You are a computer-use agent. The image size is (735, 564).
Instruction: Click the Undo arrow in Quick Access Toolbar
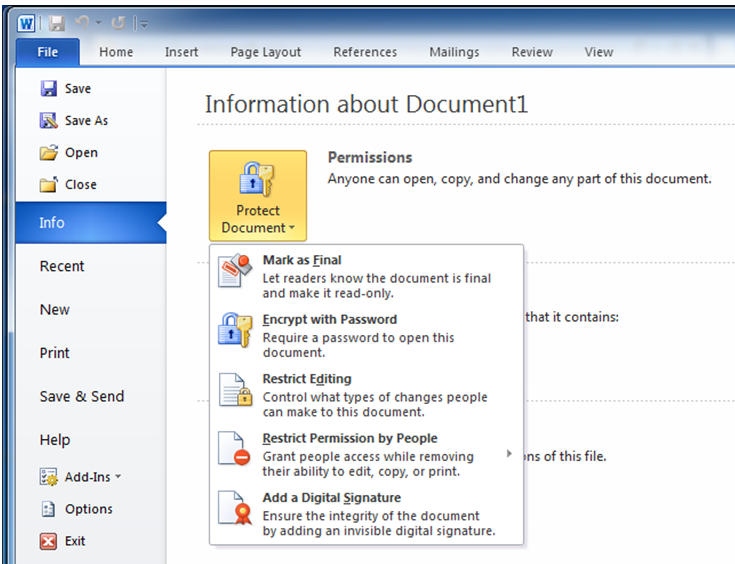[x=82, y=22]
